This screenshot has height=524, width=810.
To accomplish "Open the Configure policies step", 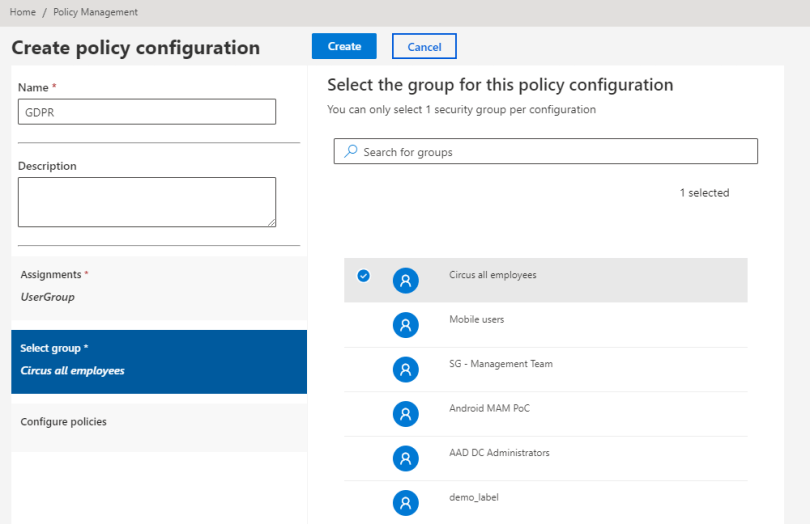I will [x=158, y=423].
